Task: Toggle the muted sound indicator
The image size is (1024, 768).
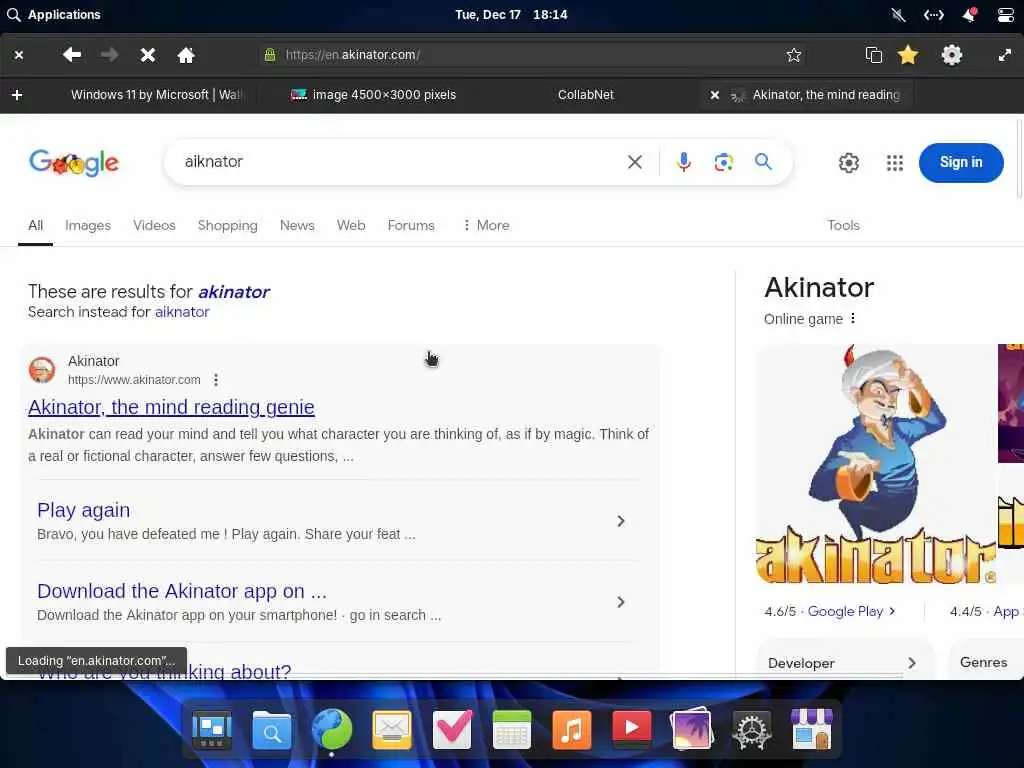Action: coord(899,14)
